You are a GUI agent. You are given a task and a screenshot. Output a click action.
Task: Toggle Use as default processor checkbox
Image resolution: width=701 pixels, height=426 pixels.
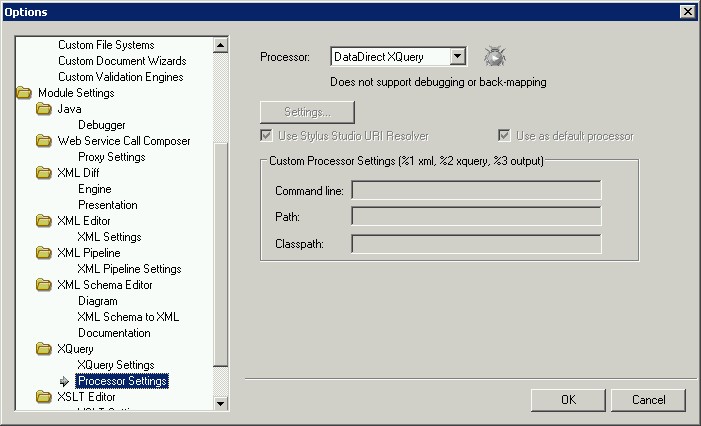coord(505,136)
